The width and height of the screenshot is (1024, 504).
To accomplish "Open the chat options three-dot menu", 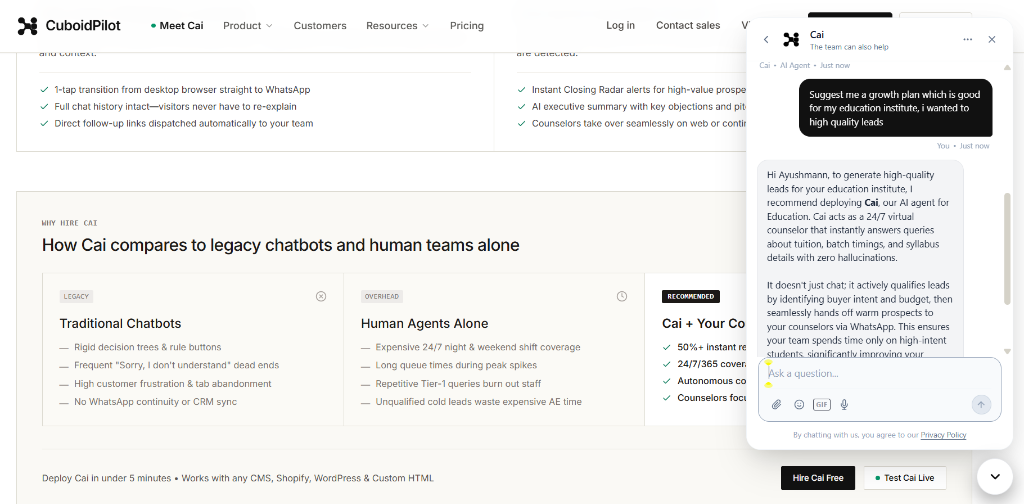I will coord(968,40).
